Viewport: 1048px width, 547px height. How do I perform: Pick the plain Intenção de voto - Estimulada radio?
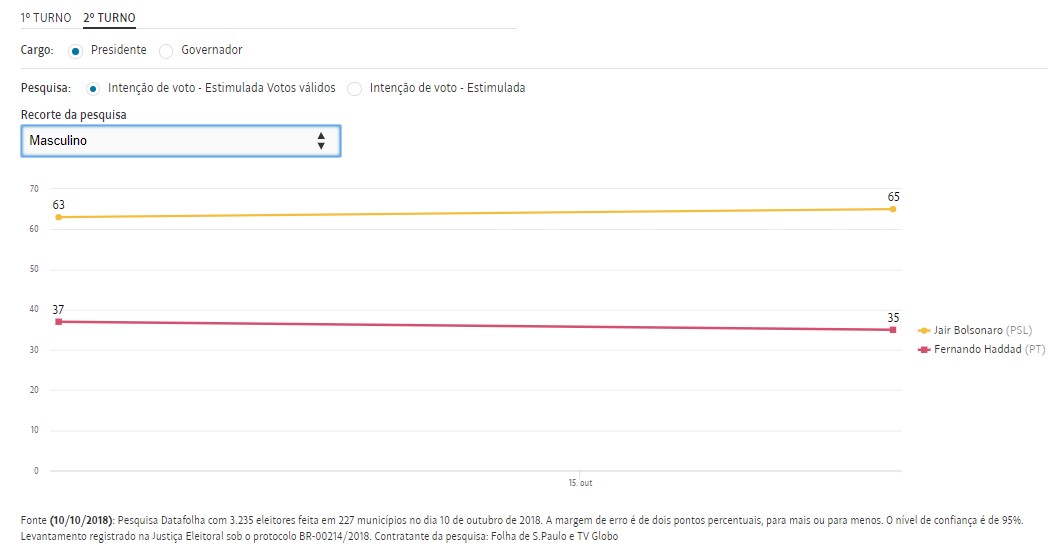click(x=354, y=88)
